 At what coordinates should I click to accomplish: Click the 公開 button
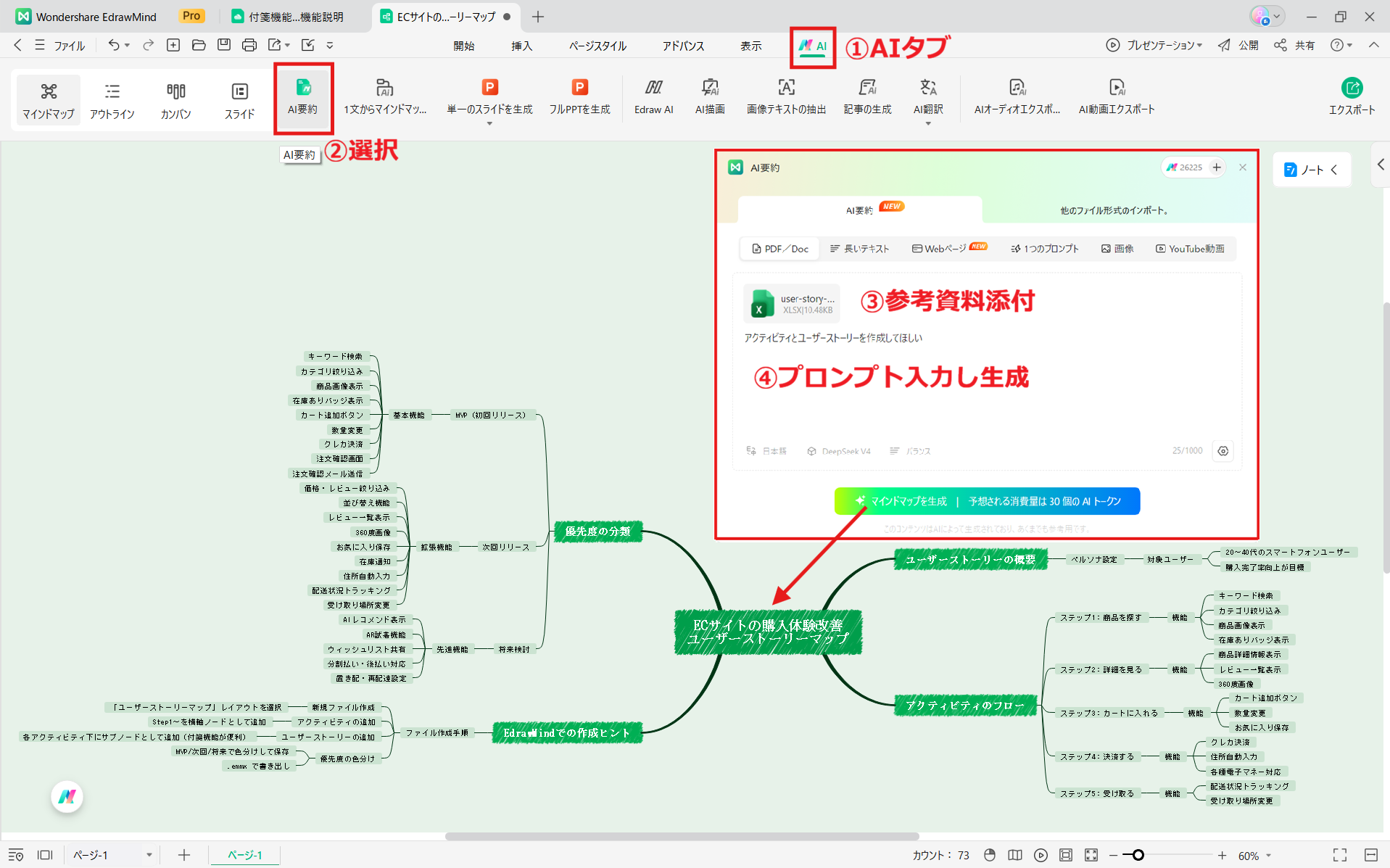pos(1238,45)
